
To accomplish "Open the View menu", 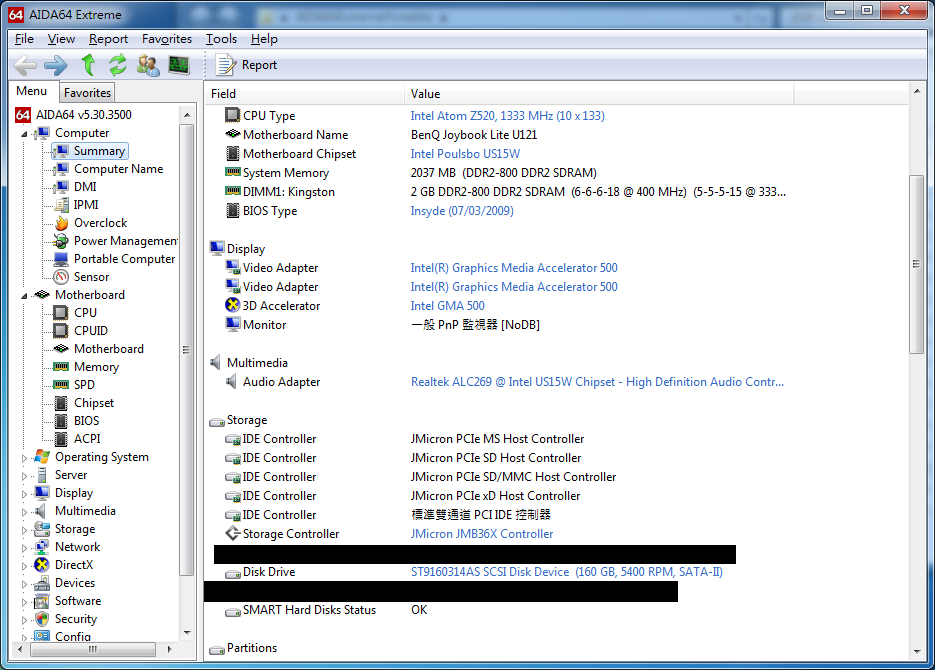I will tap(61, 39).
